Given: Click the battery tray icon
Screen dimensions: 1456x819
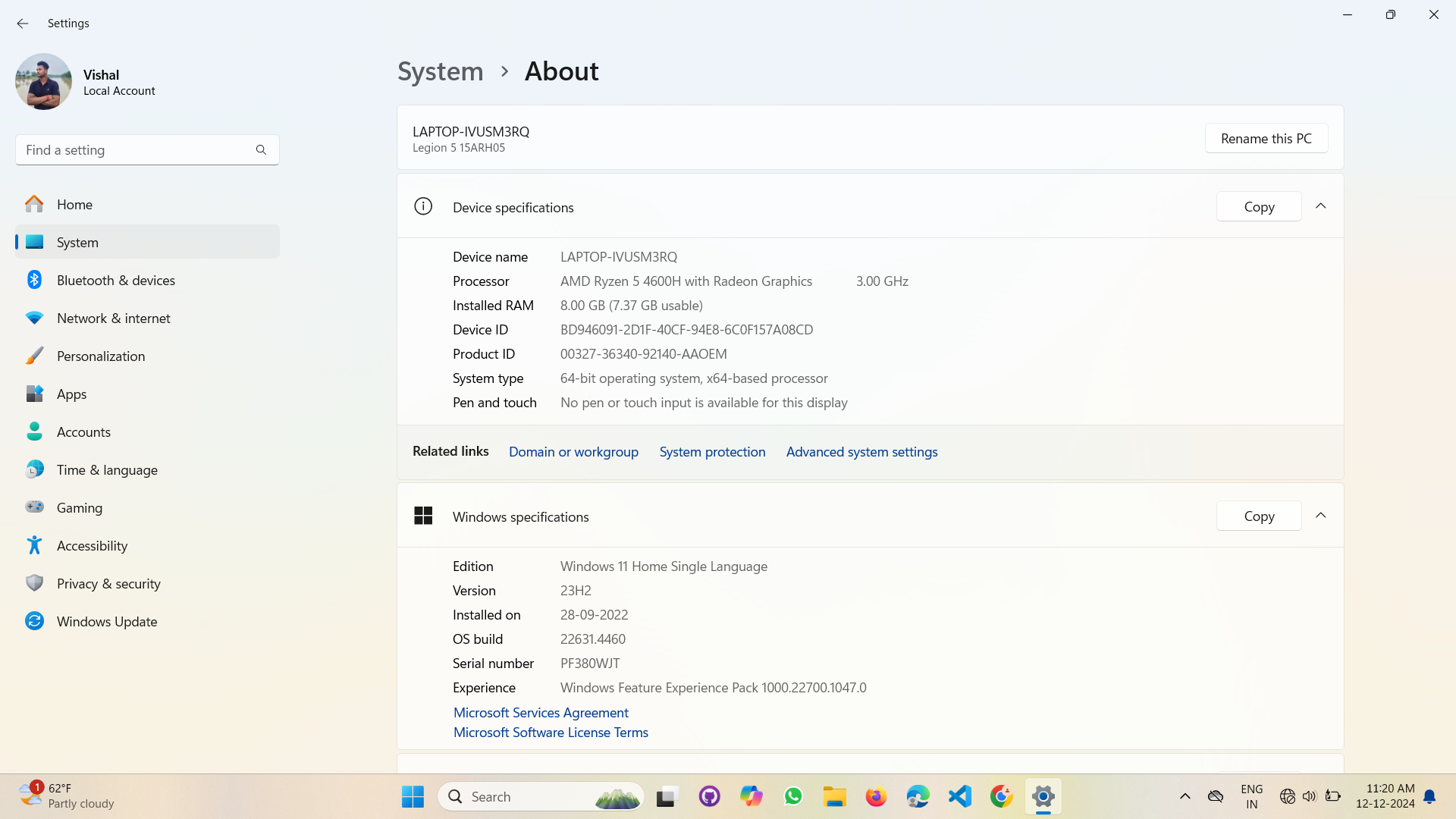Looking at the screenshot, I should [1333, 796].
